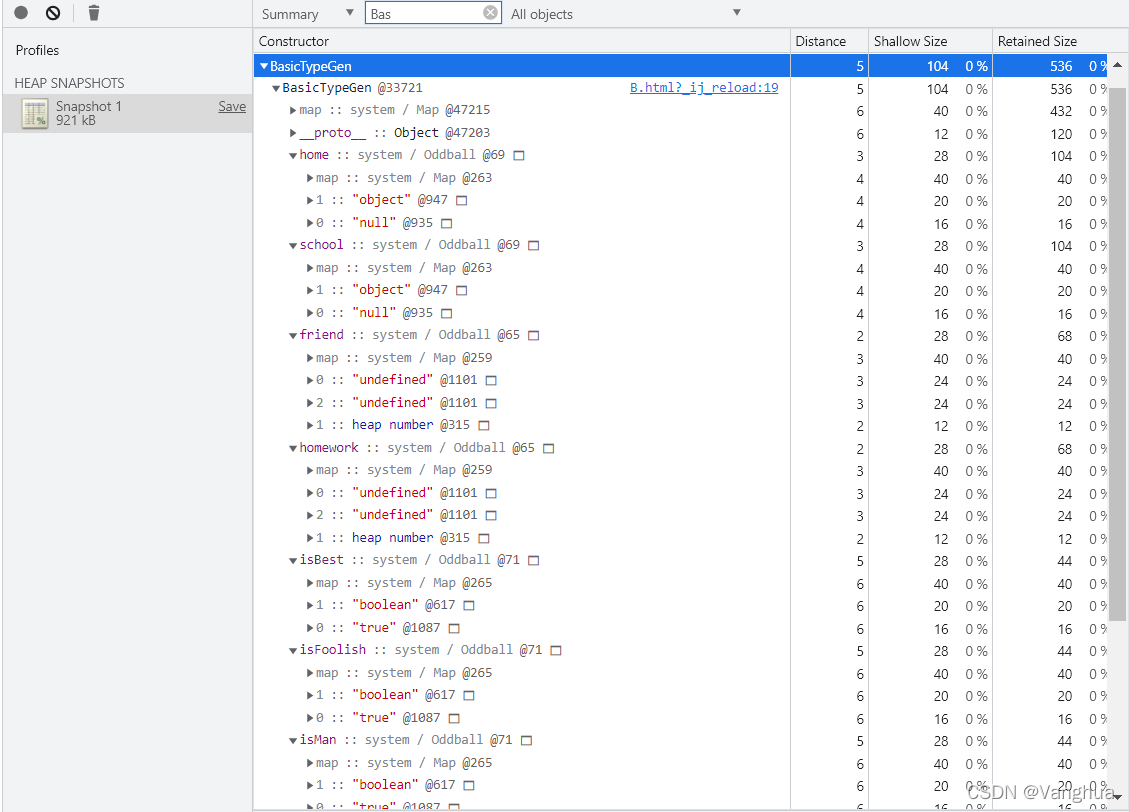The height and width of the screenshot is (812, 1129).
Task: Click the box icon next to isFoolish @71
Action: click(556, 651)
